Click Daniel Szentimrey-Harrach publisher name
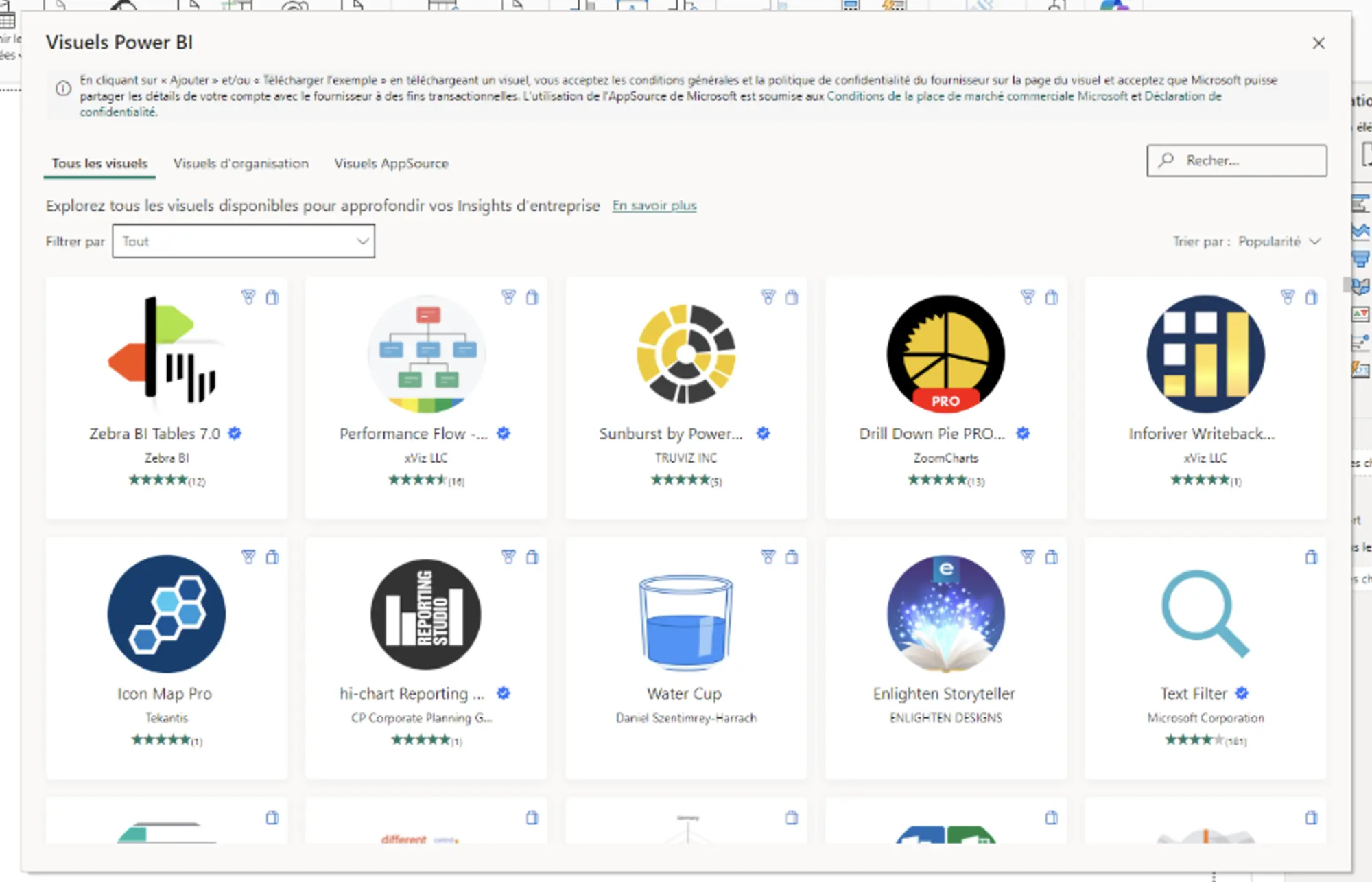 (x=686, y=718)
